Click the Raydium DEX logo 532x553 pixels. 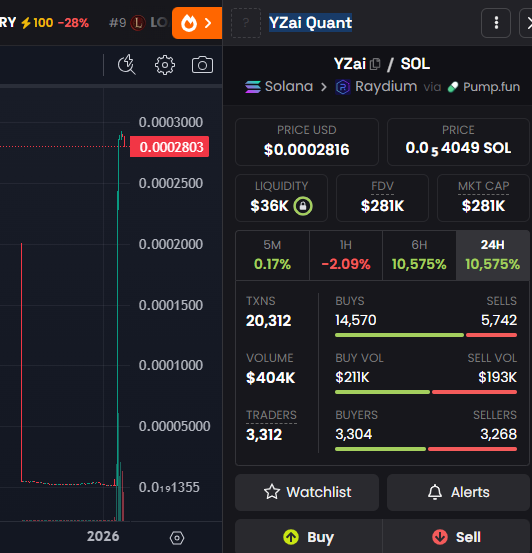(343, 87)
